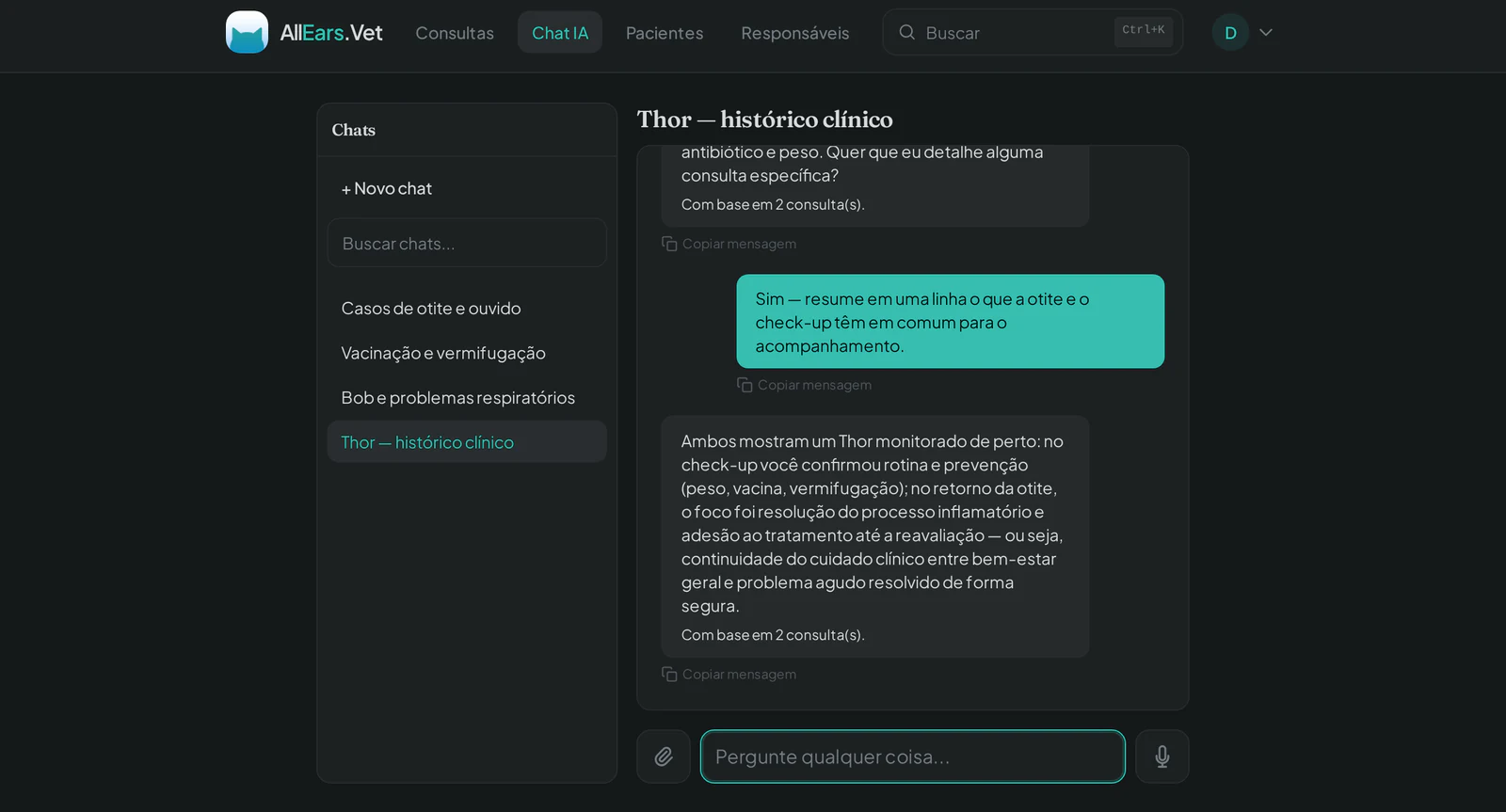Click copy icon under the teal user message

(745, 385)
